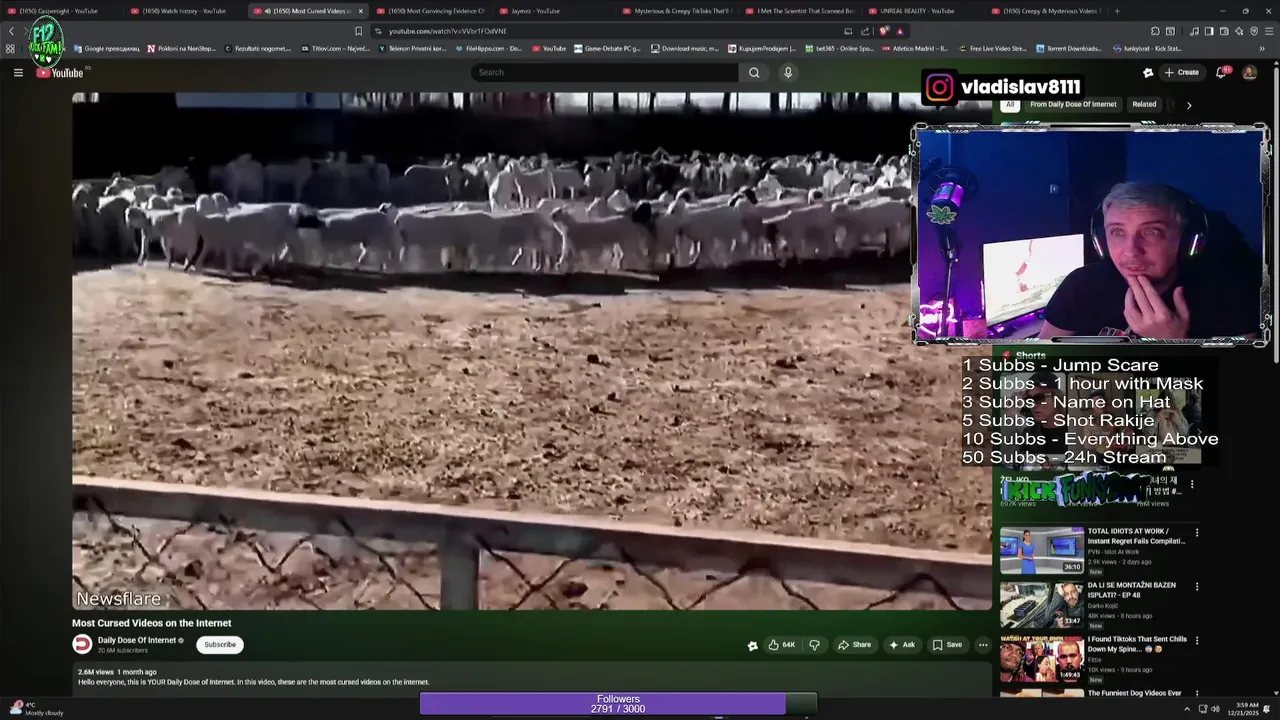Open the 'Game-Debate PC g...' bookmark
This screenshot has width=1280, height=720.
click(607, 48)
